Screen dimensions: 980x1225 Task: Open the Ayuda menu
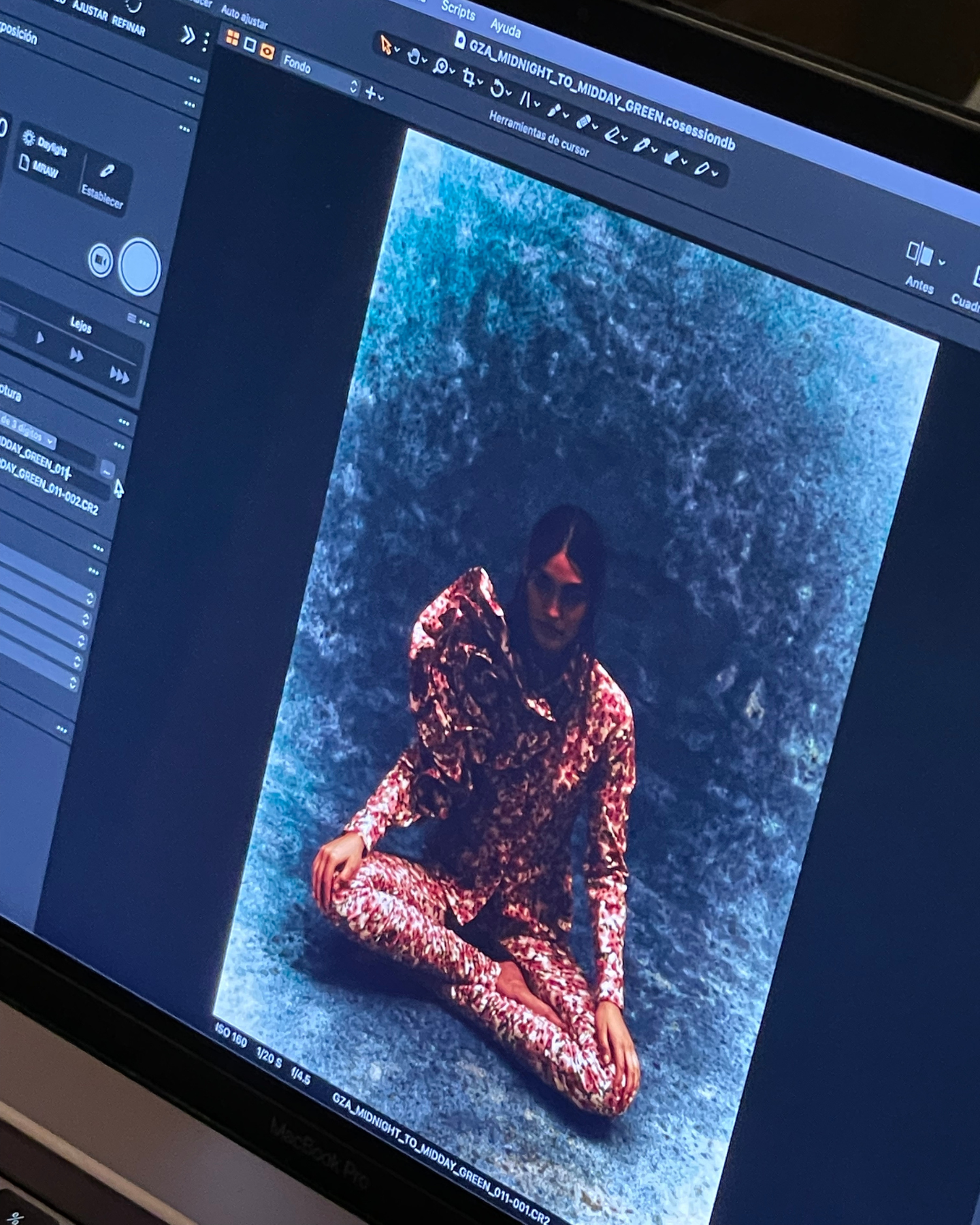(505, 28)
